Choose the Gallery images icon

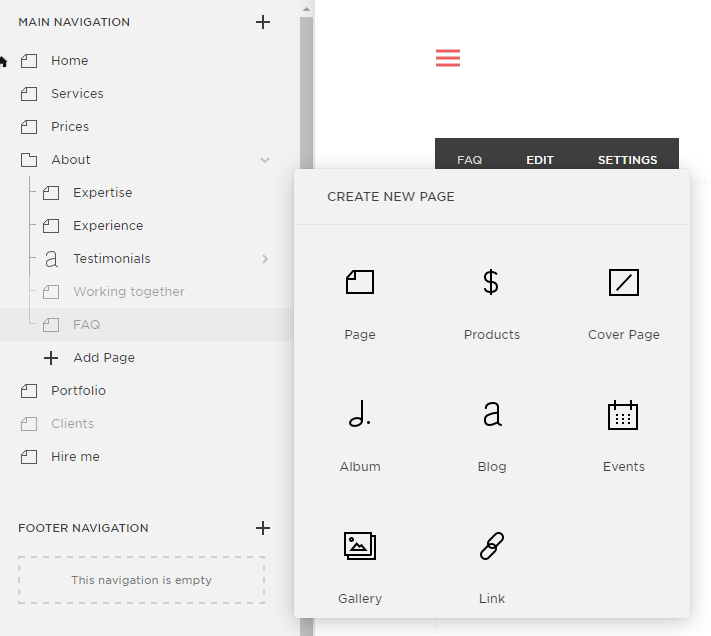(x=360, y=546)
